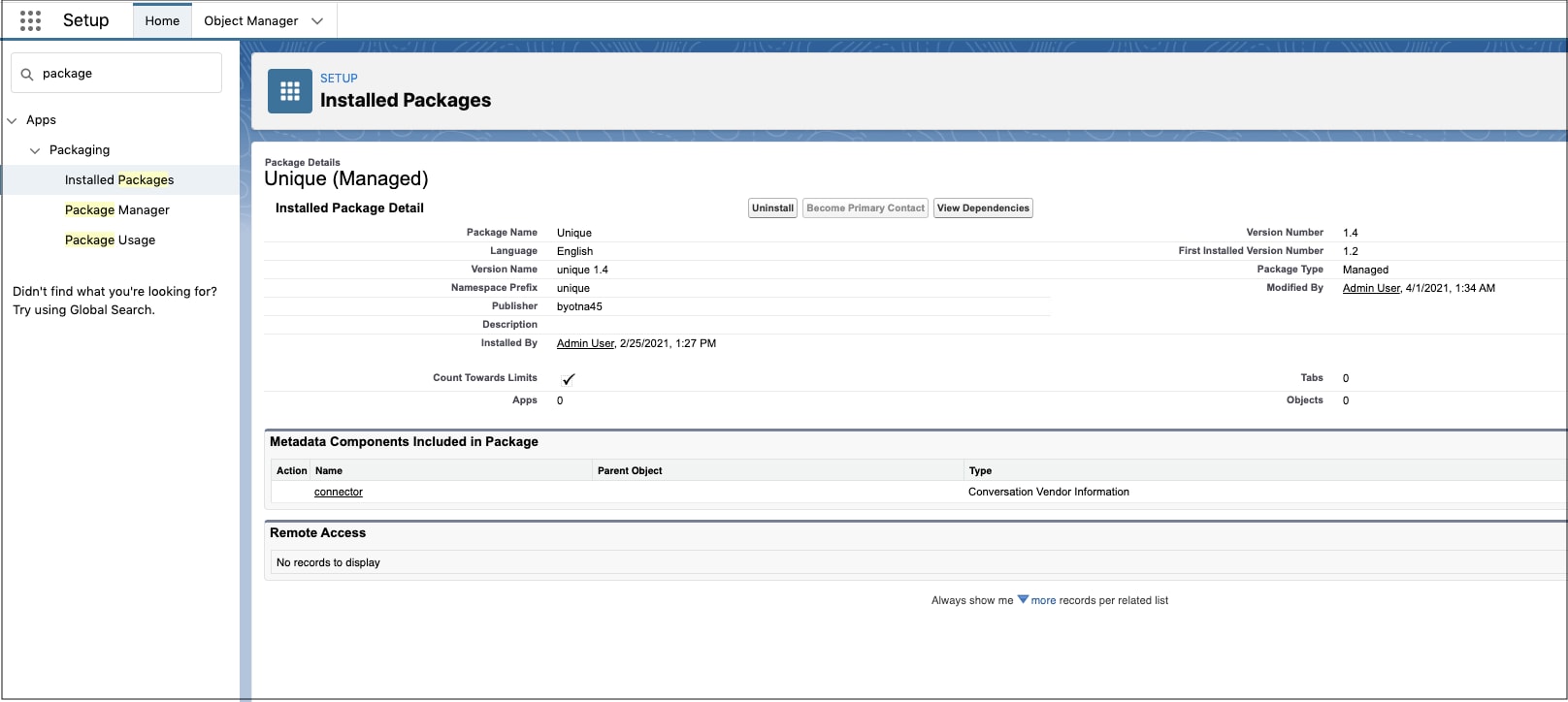
Task: Click the 'Unique (Managed)' package title
Action: (345, 179)
